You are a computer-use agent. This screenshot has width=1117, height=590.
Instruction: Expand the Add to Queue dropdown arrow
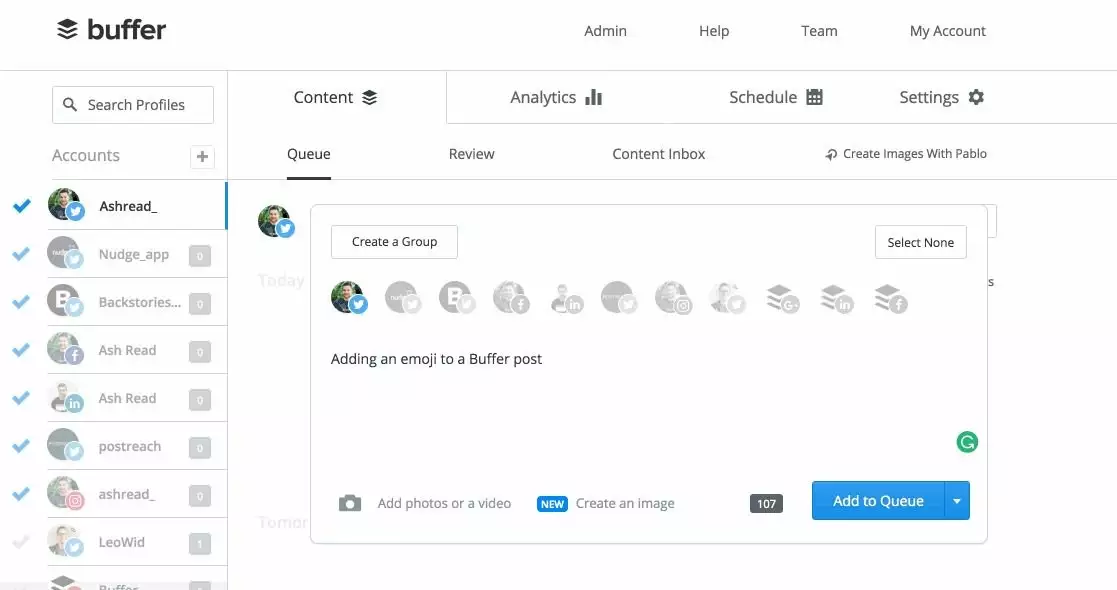957,501
